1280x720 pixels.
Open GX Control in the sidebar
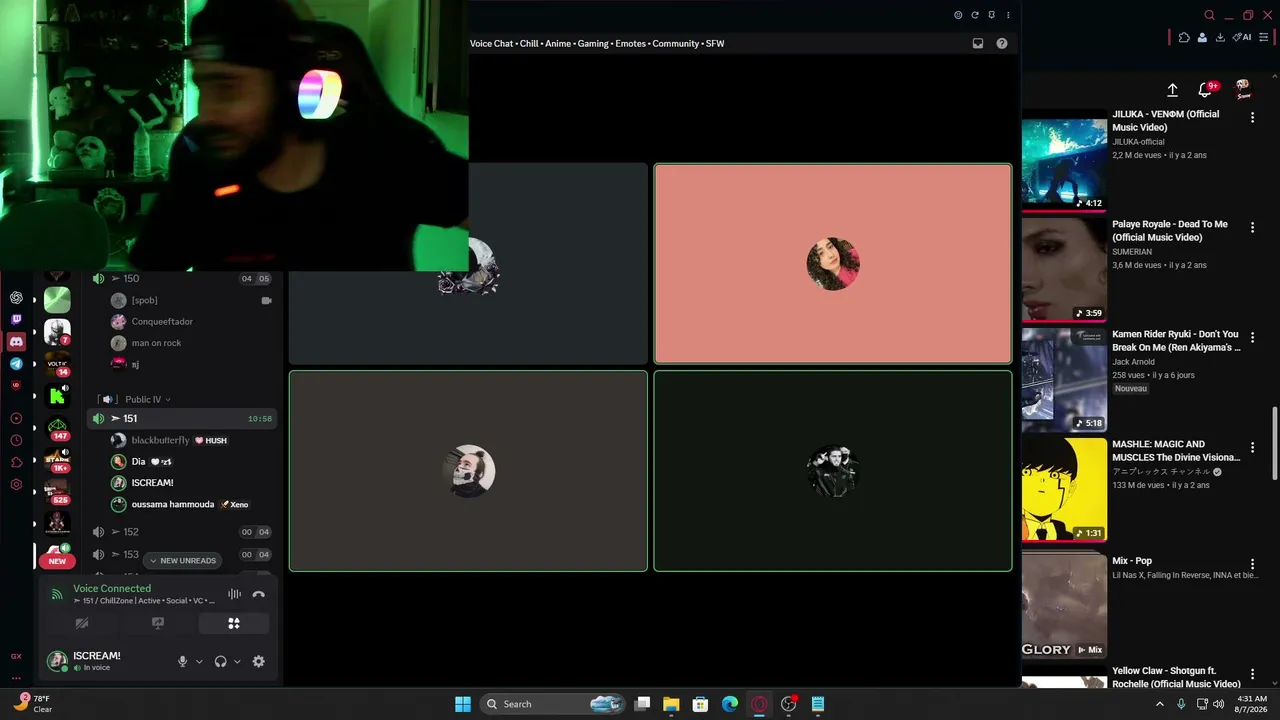coord(16,656)
